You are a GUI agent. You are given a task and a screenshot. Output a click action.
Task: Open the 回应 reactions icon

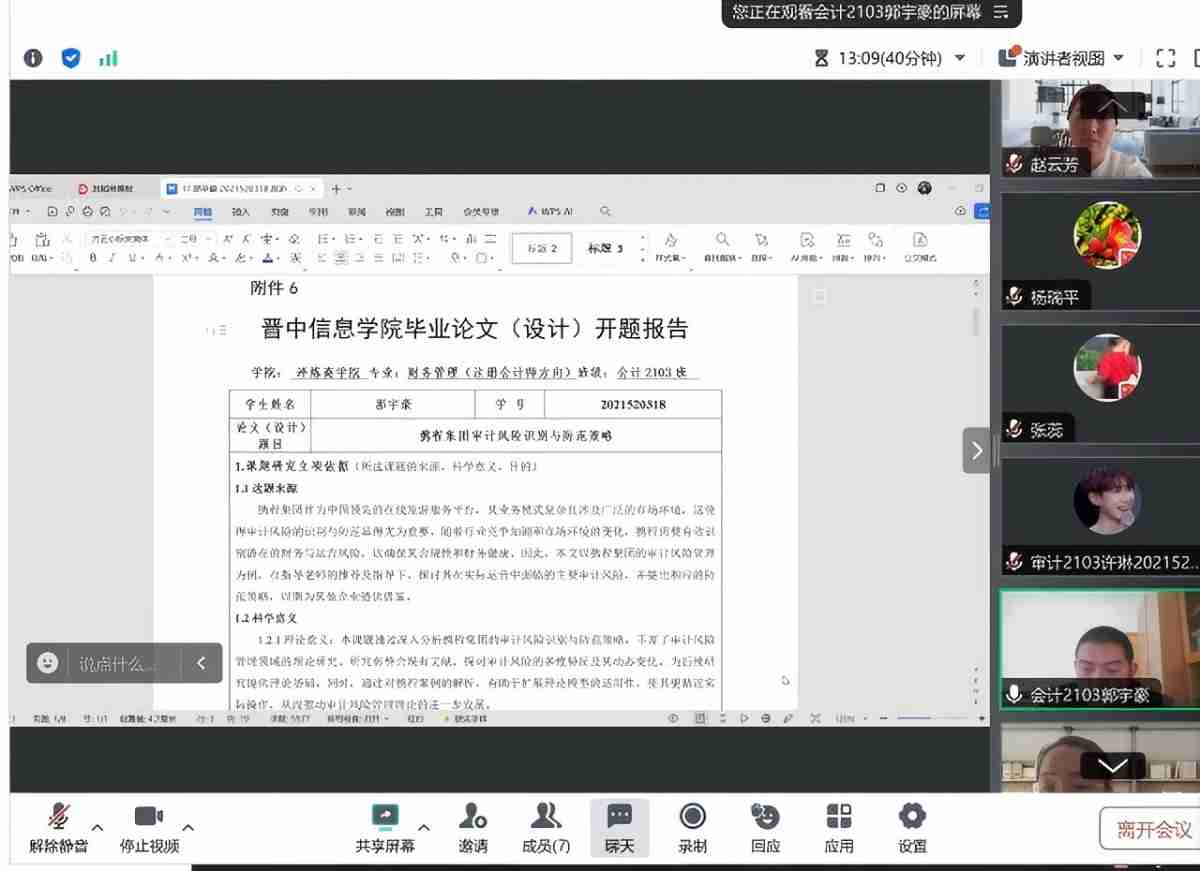(x=765, y=818)
